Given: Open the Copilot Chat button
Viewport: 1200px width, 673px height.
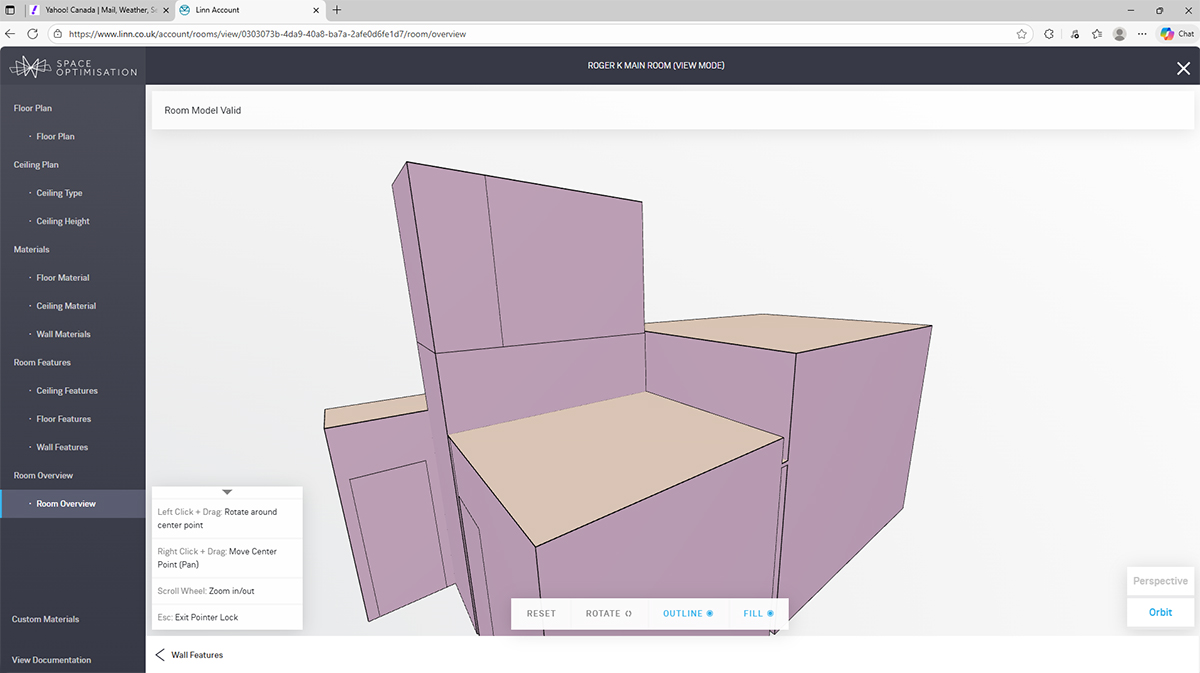Looking at the screenshot, I should (1177, 33).
